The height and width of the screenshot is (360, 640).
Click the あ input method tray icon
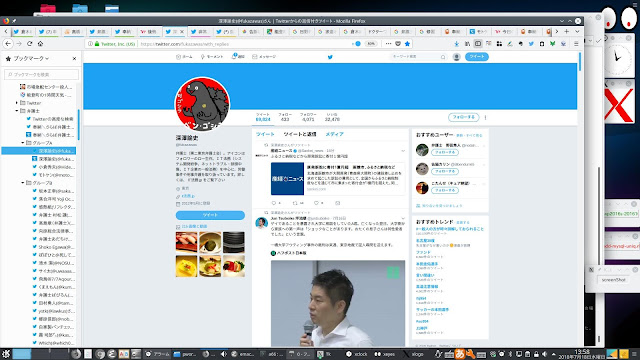[460, 354]
